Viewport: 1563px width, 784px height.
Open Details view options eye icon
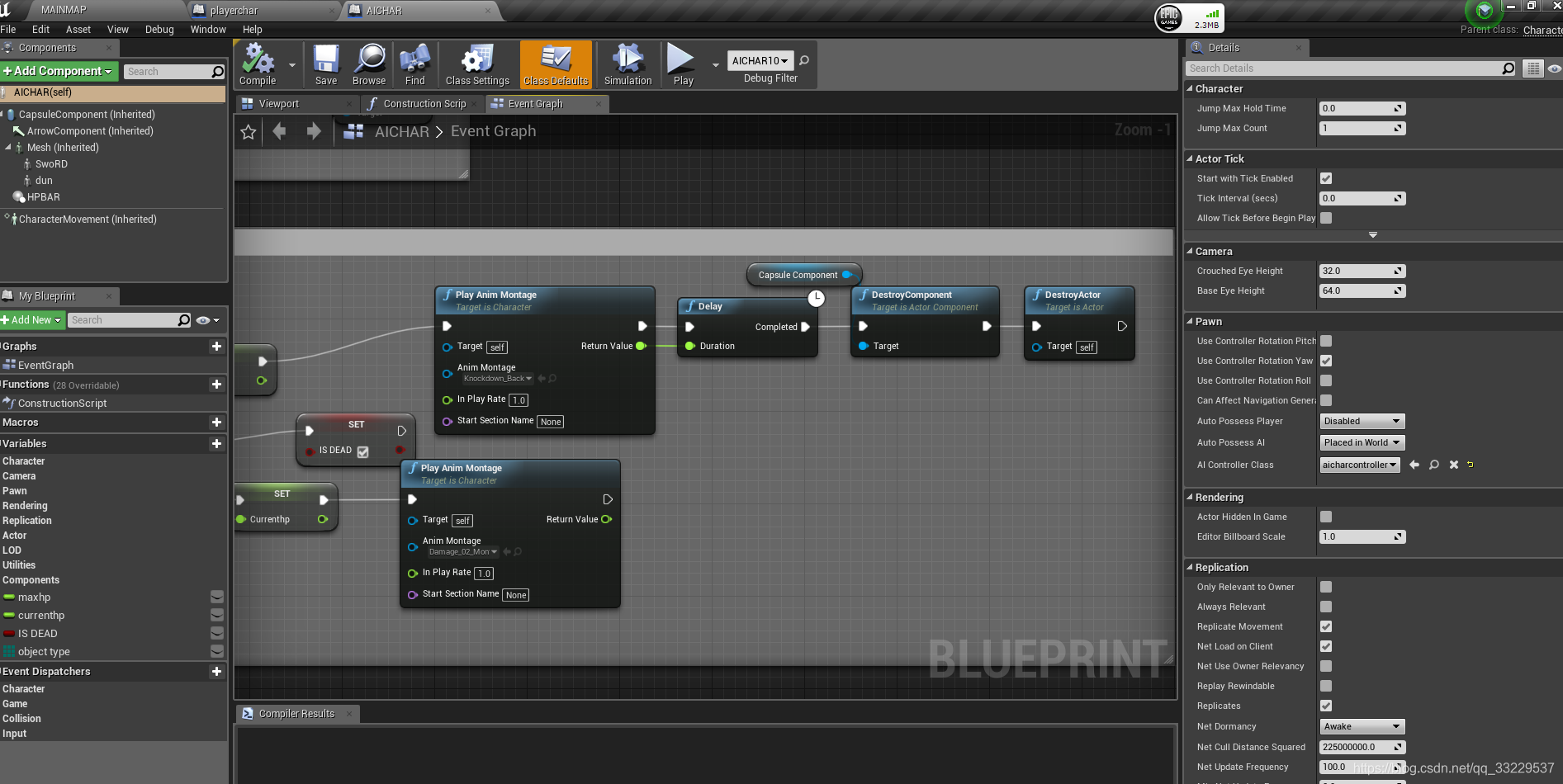[1554, 68]
